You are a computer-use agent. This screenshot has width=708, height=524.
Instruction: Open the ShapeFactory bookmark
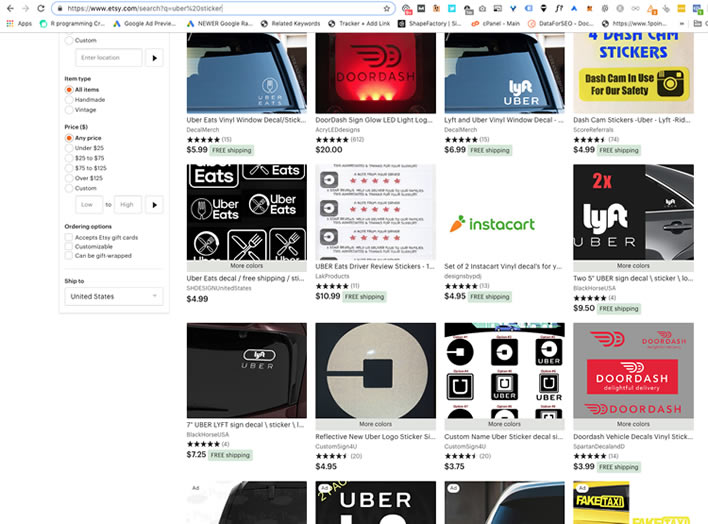point(430,23)
